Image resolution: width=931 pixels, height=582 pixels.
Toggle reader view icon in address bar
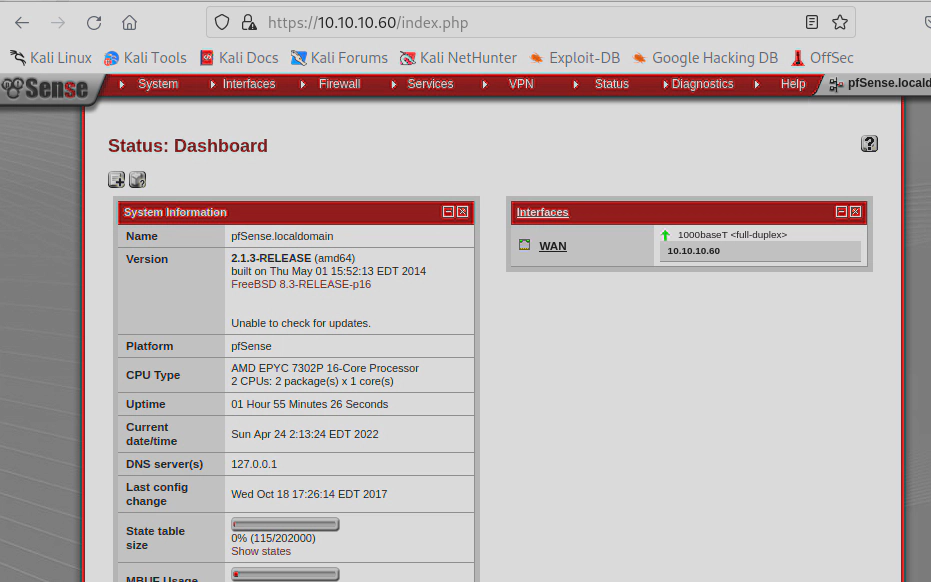point(812,22)
